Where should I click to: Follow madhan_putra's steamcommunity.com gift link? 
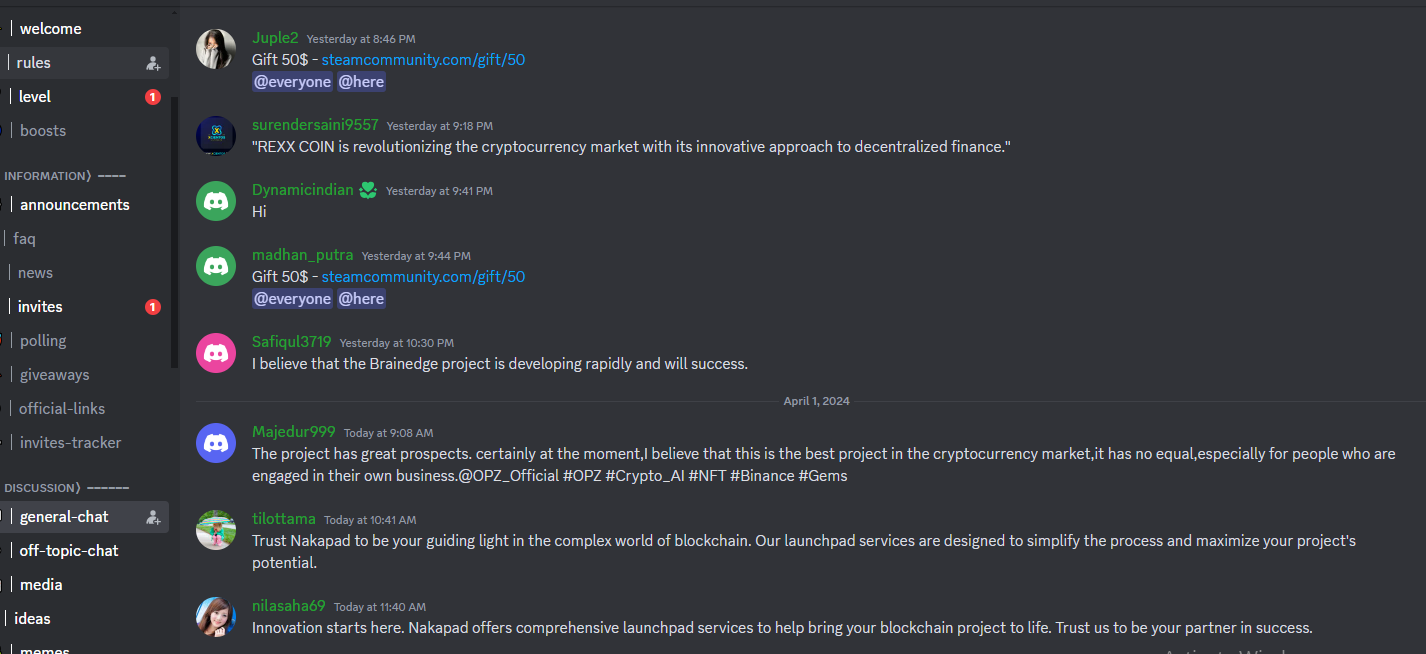[x=423, y=277]
